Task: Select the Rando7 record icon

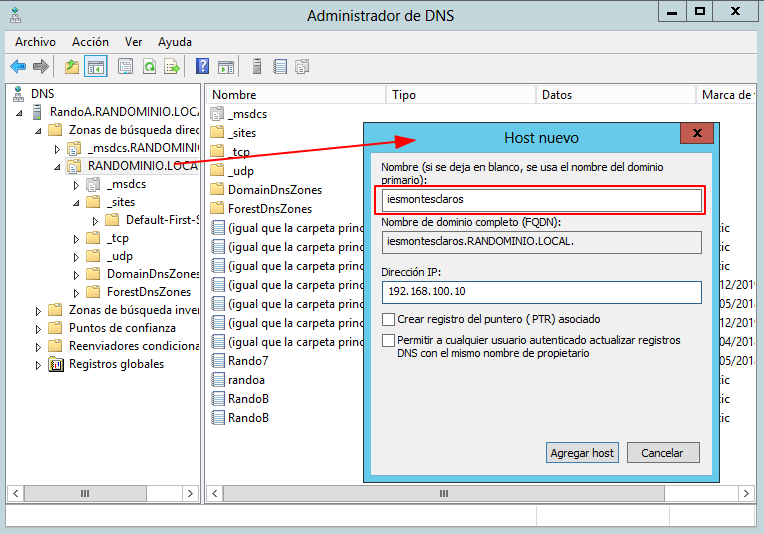Action: coord(218,361)
